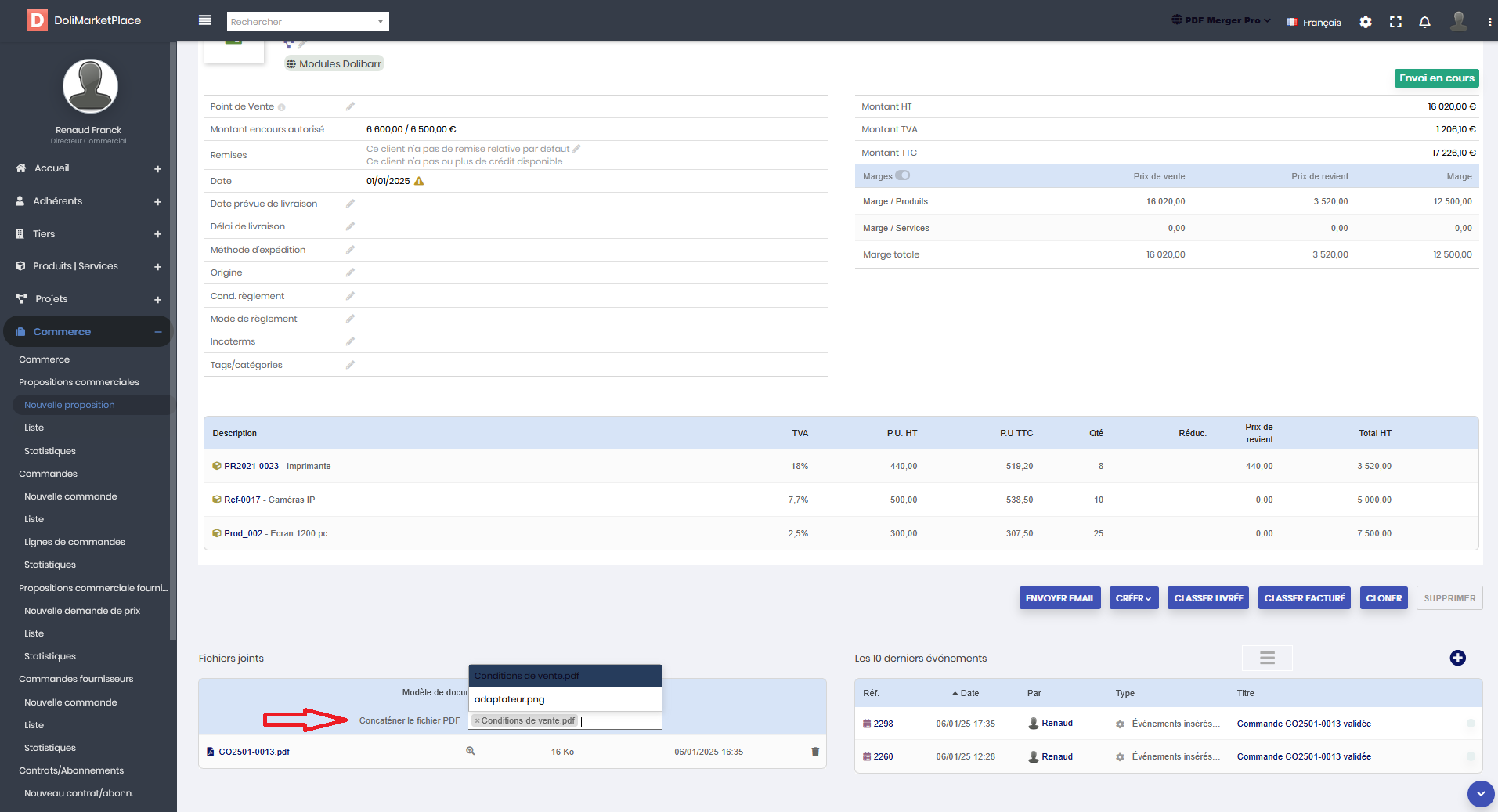Click the hamburger menu icon in top bar
Viewport: 1498px width, 812px height.
tap(205, 20)
